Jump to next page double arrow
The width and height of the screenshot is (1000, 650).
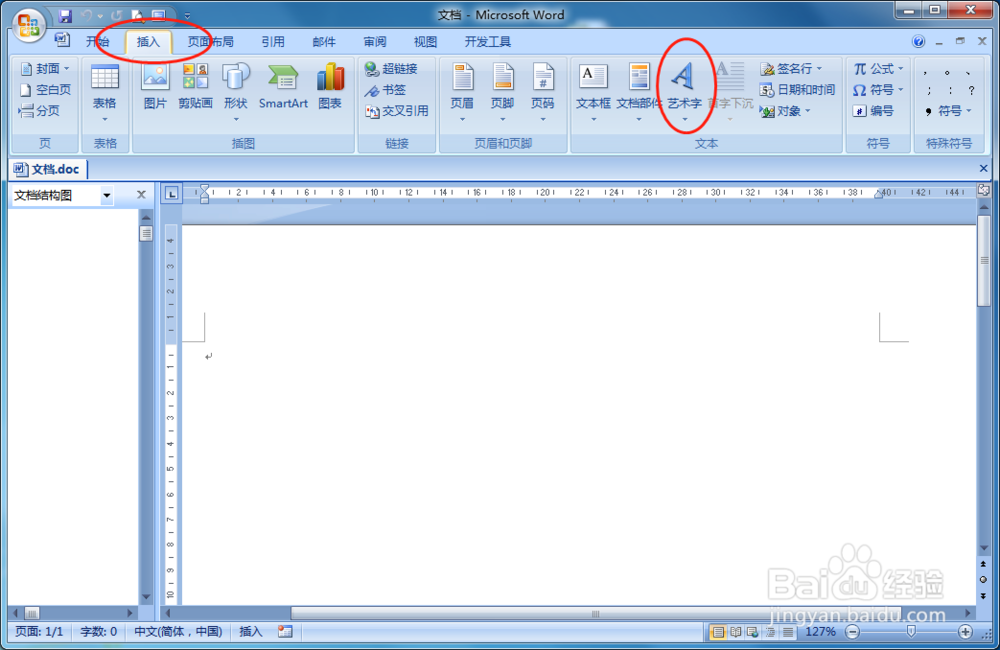[x=983, y=596]
